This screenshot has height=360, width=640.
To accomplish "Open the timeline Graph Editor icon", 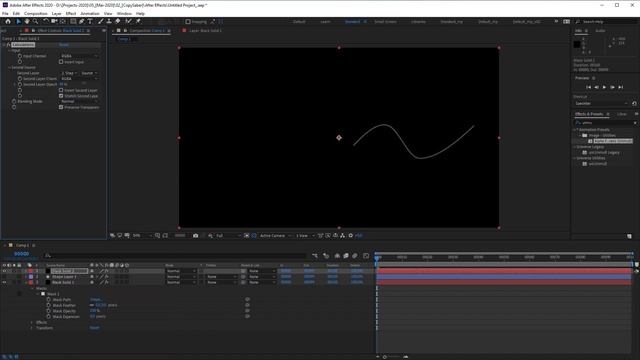I will 366,256.
